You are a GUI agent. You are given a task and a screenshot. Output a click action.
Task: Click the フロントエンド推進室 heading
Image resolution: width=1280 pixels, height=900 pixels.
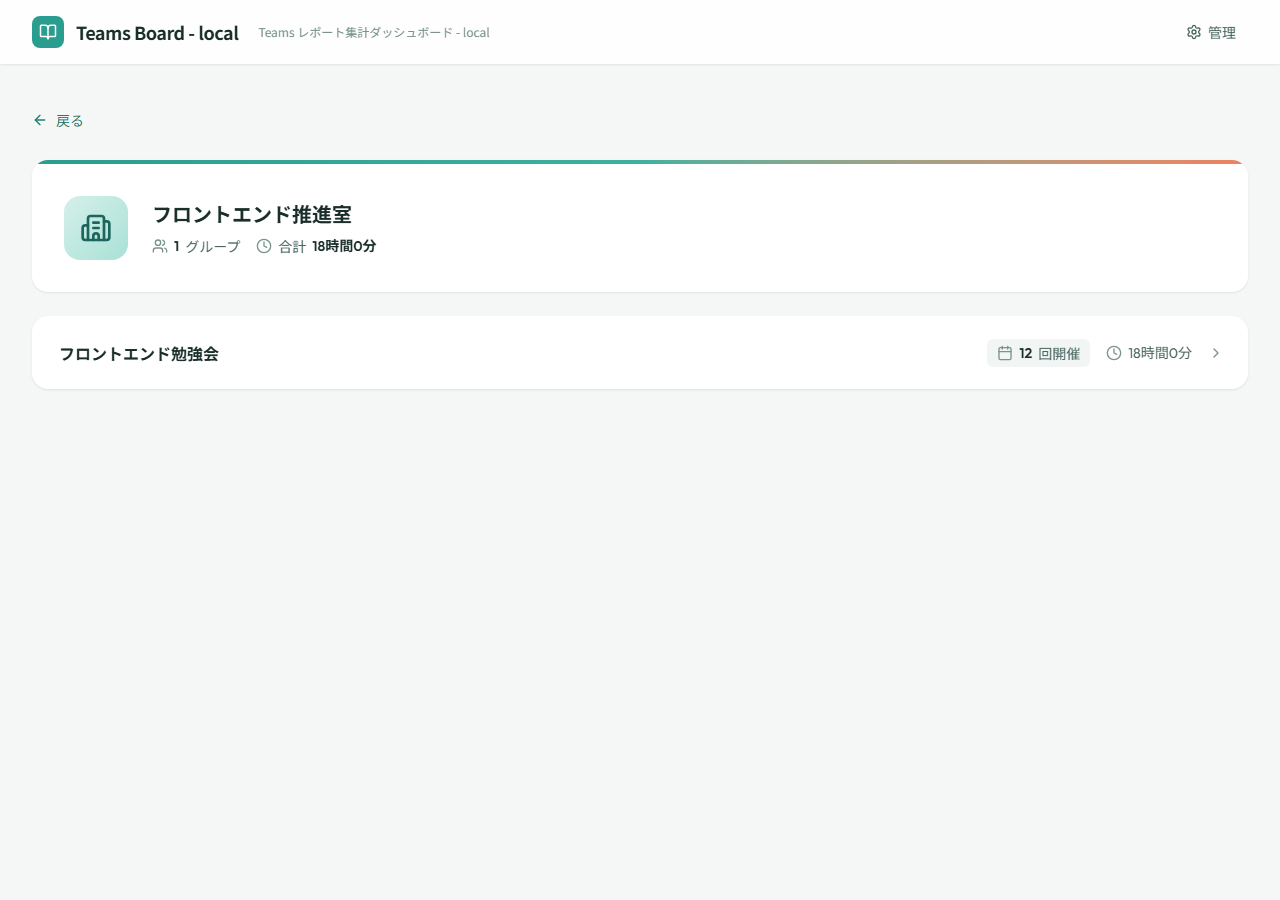click(252, 214)
